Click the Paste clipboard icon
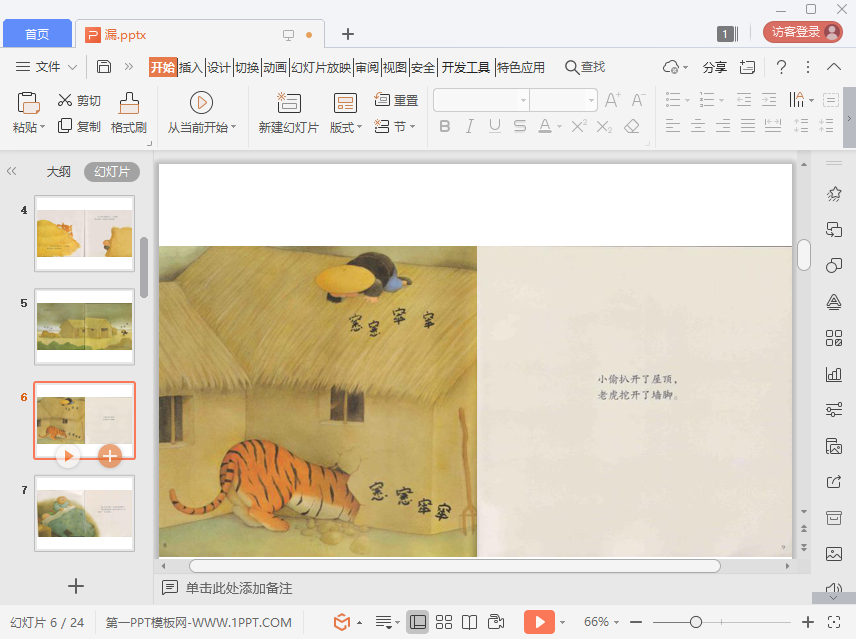The height and width of the screenshot is (639, 856). click(28, 103)
